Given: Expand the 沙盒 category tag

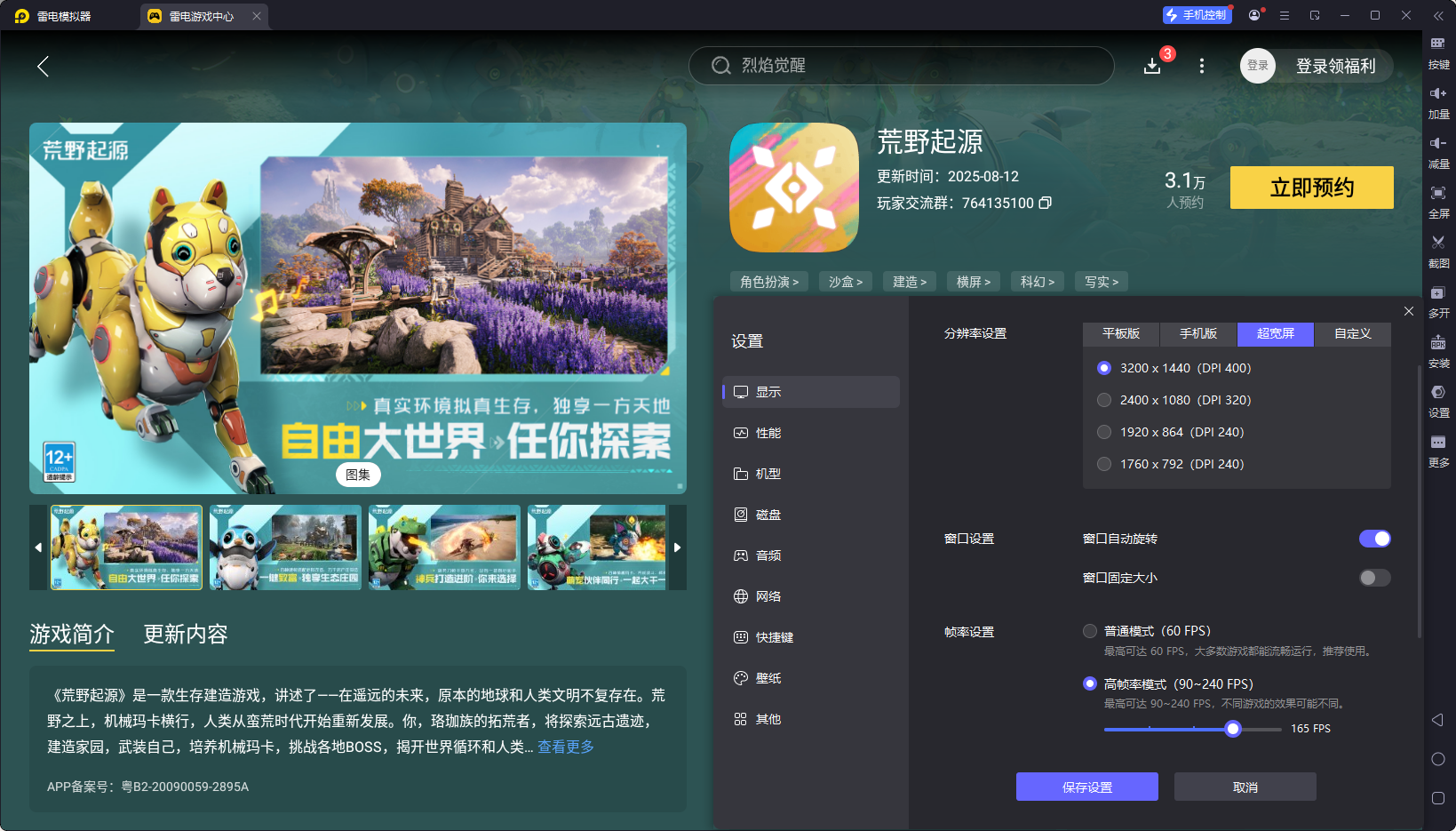Looking at the screenshot, I should [845, 281].
